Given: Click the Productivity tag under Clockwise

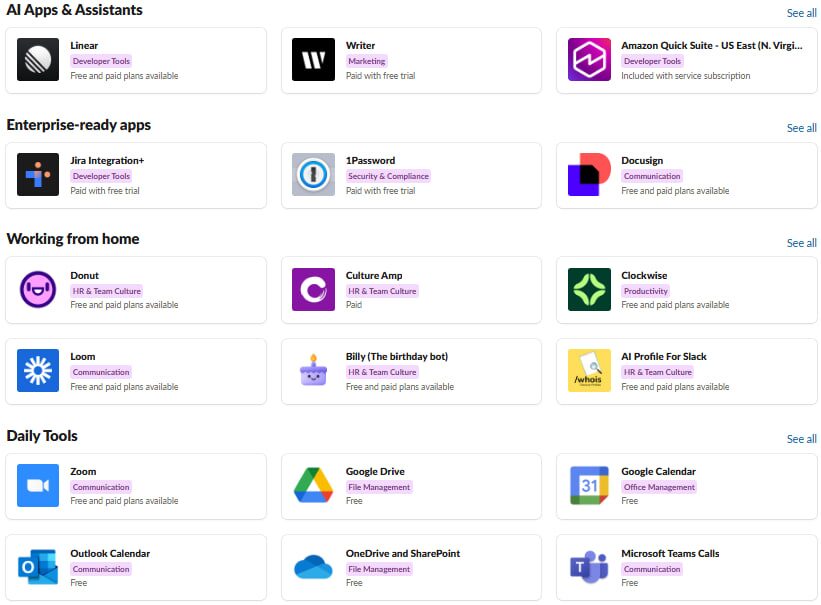Looking at the screenshot, I should click(645, 291).
